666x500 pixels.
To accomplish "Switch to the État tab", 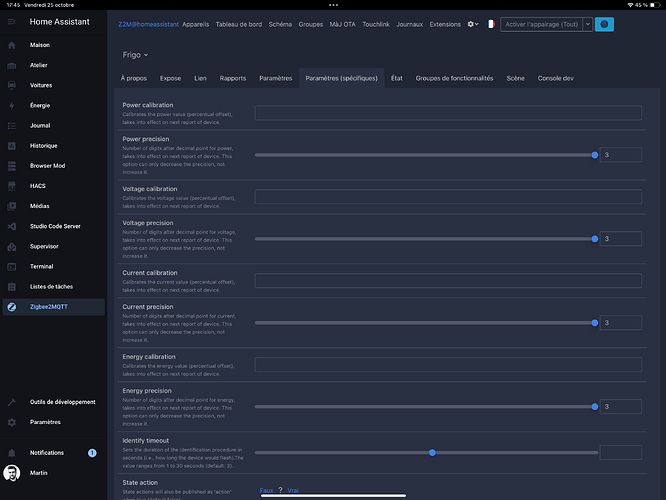I will click(397, 78).
